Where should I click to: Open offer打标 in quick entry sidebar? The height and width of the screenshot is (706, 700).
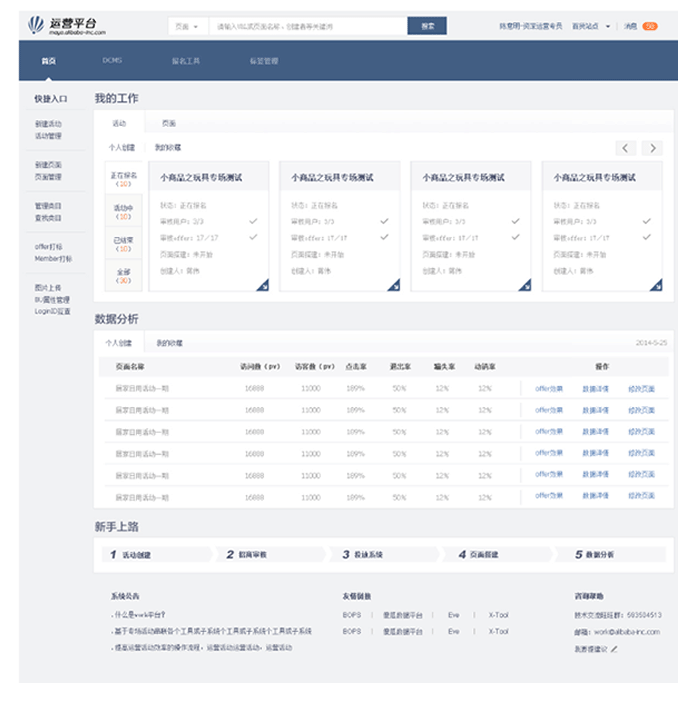coord(49,247)
